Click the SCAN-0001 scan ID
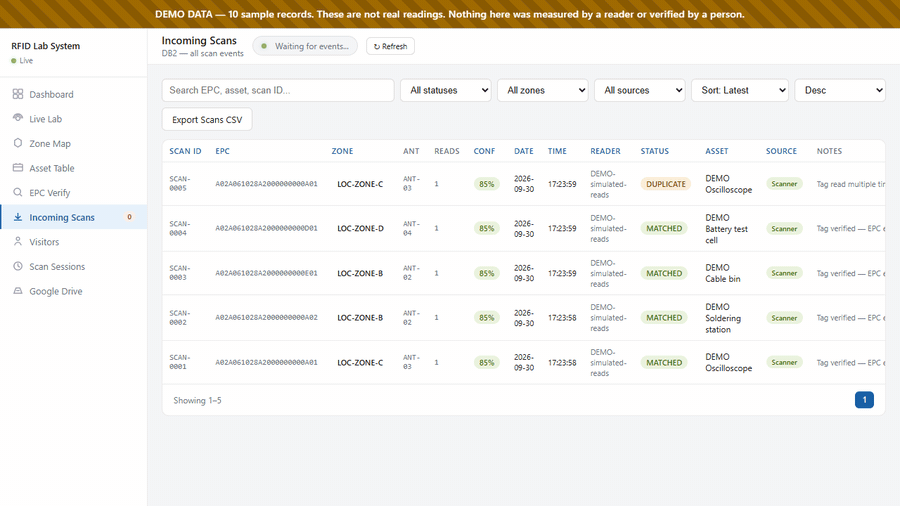Viewport: 900px width, 506px height. [180, 362]
